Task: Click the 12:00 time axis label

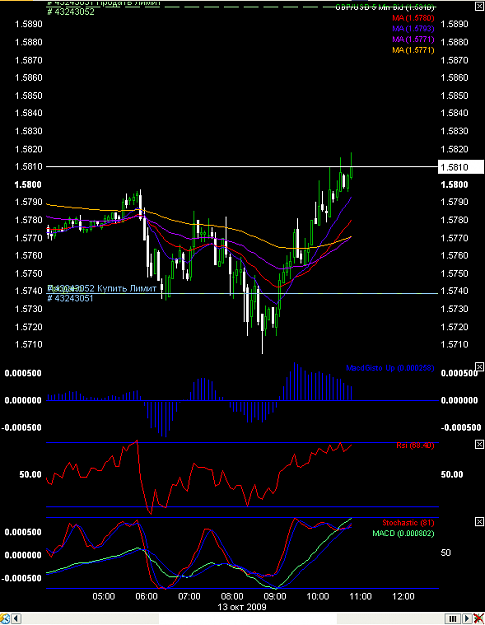Action: click(403, 597)
